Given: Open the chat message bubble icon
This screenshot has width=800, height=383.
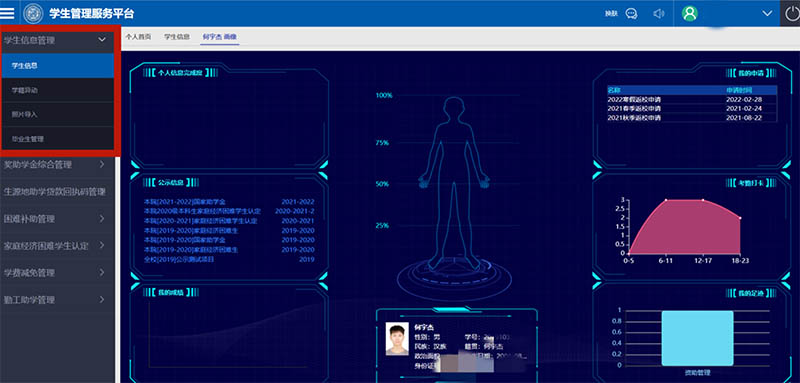Looking at the screenshot, I should coord(632,14).
